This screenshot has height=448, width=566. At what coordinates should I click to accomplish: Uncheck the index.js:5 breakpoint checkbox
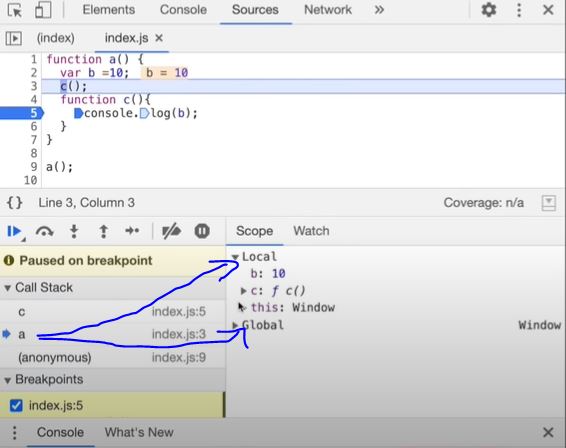(x=16, y=405)
